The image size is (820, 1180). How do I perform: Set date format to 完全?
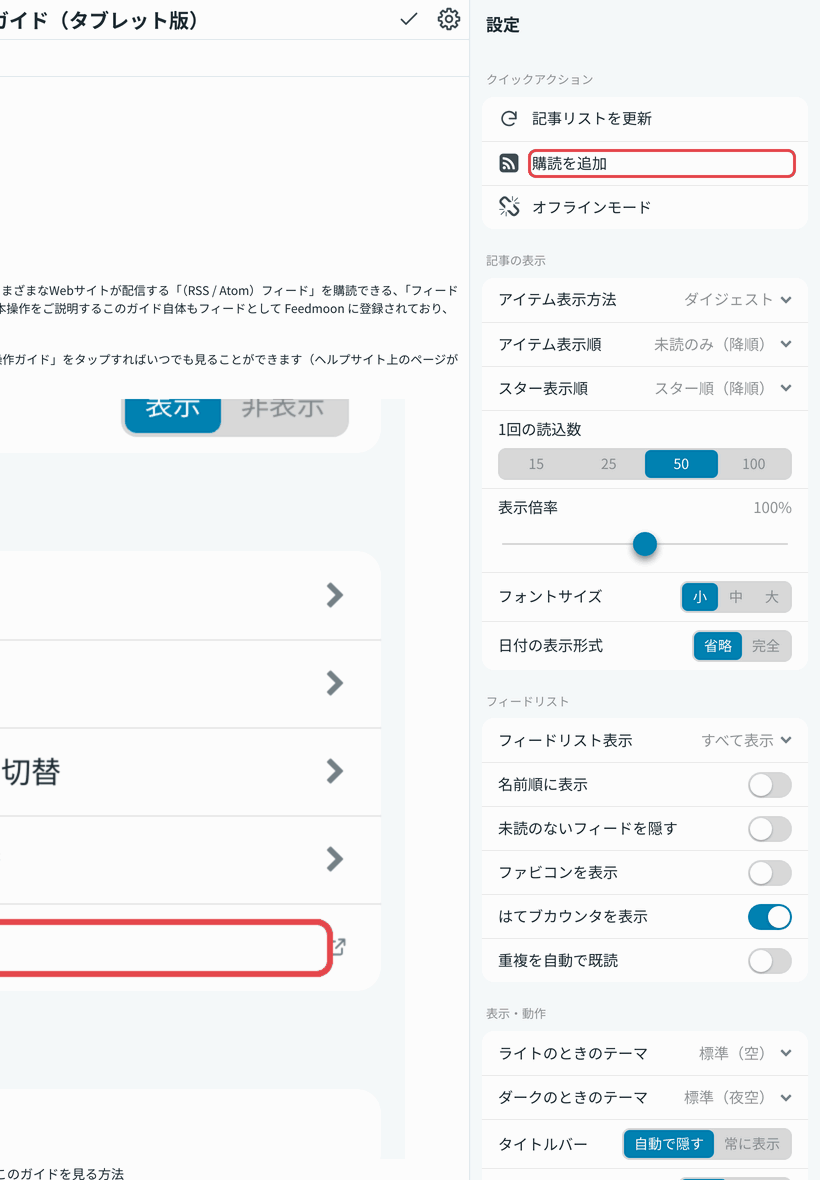766,646
